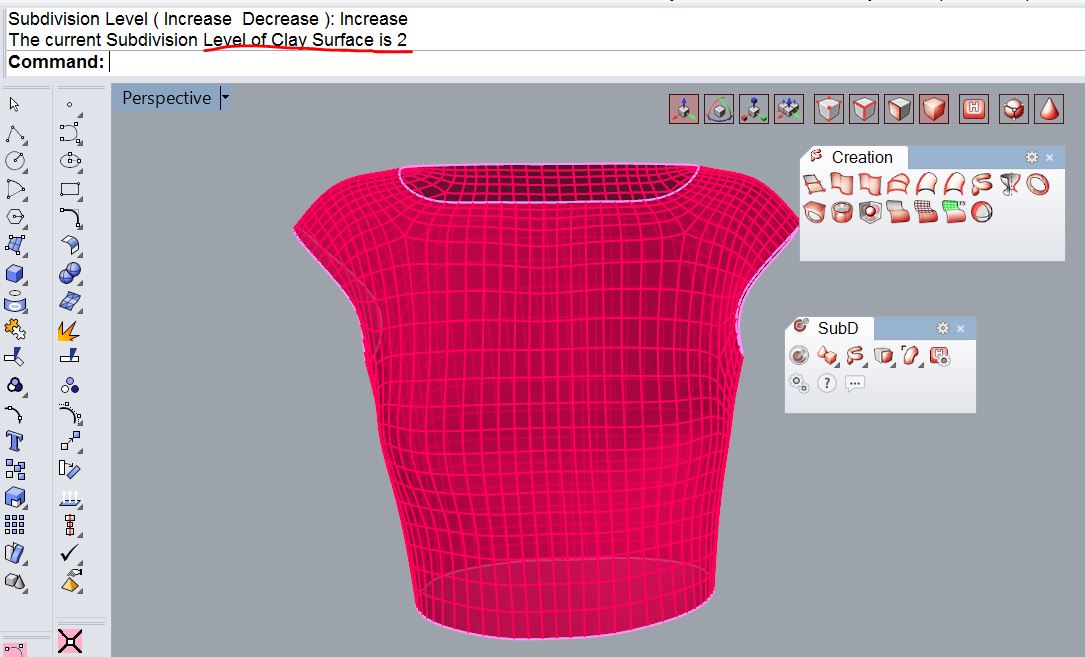The width and height of the screenshot is (1085, 657).
Task: Expand the SubD box edit flyout icon
Action: coord(884,356)
